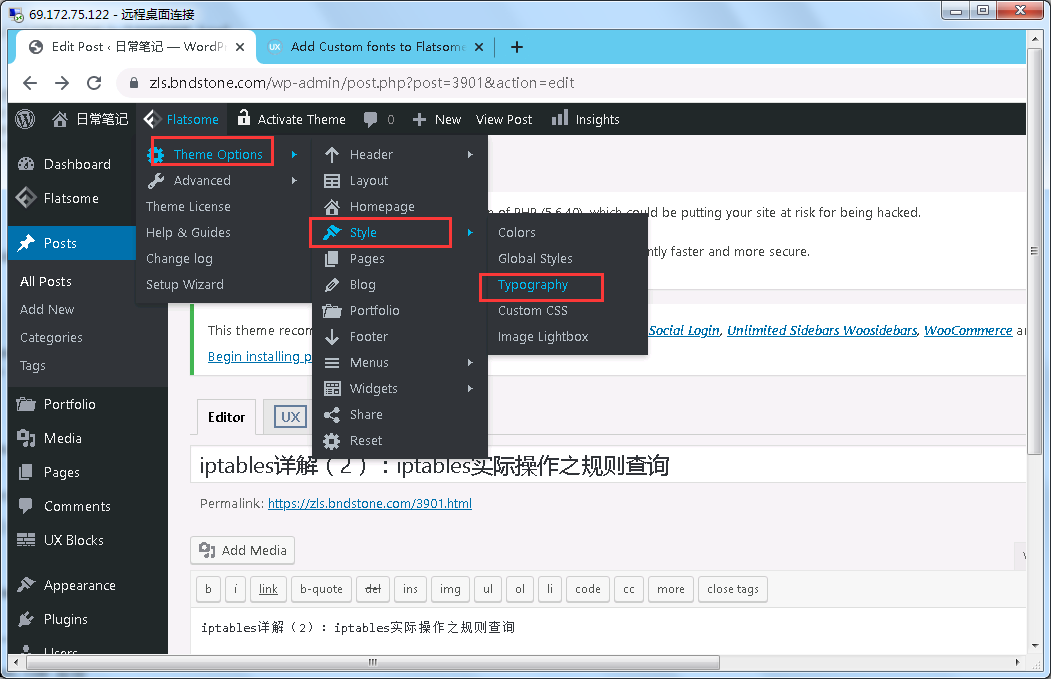Open a new browser tab
Viewport: 1051px width, 679px height.
[517, 47]
